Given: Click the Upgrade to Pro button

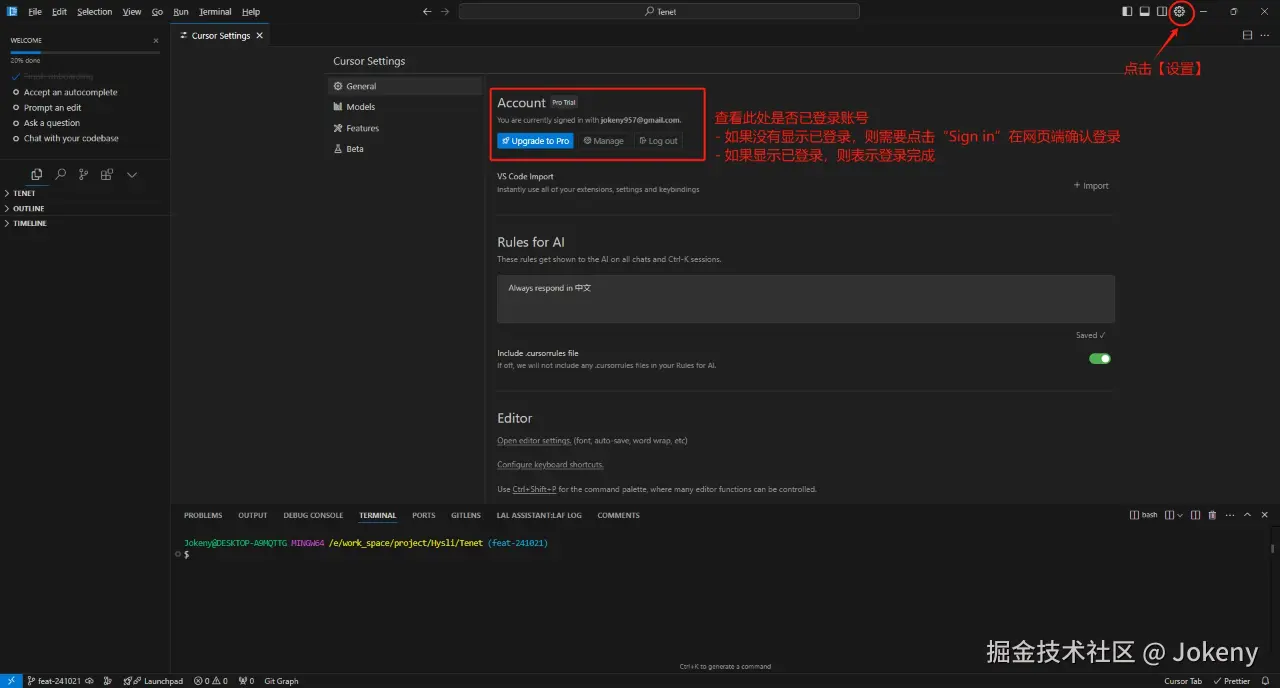Looking at the screenshot, I should (535, 141).
